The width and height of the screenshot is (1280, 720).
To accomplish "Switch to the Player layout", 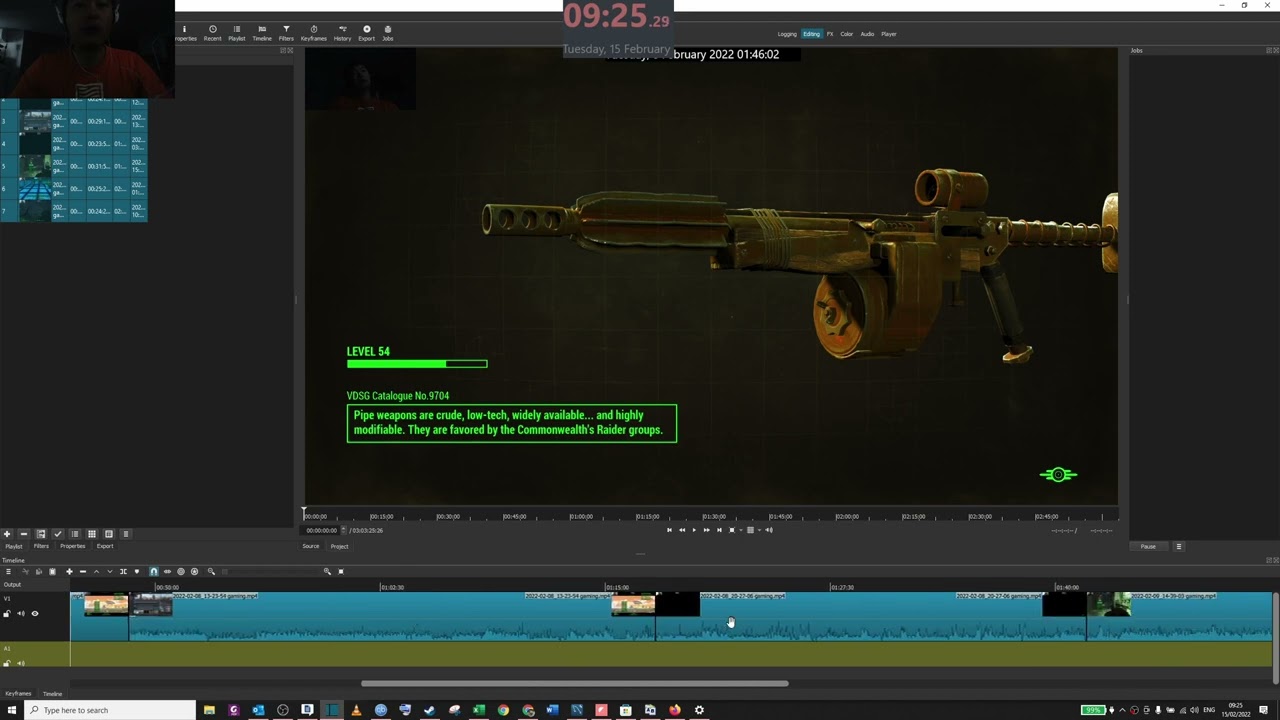I will pyautogui.click(x=889, y=34).
